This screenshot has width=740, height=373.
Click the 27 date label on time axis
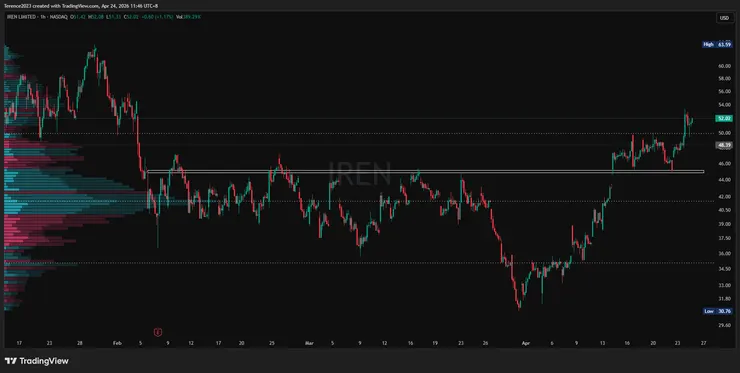[703, 343]
